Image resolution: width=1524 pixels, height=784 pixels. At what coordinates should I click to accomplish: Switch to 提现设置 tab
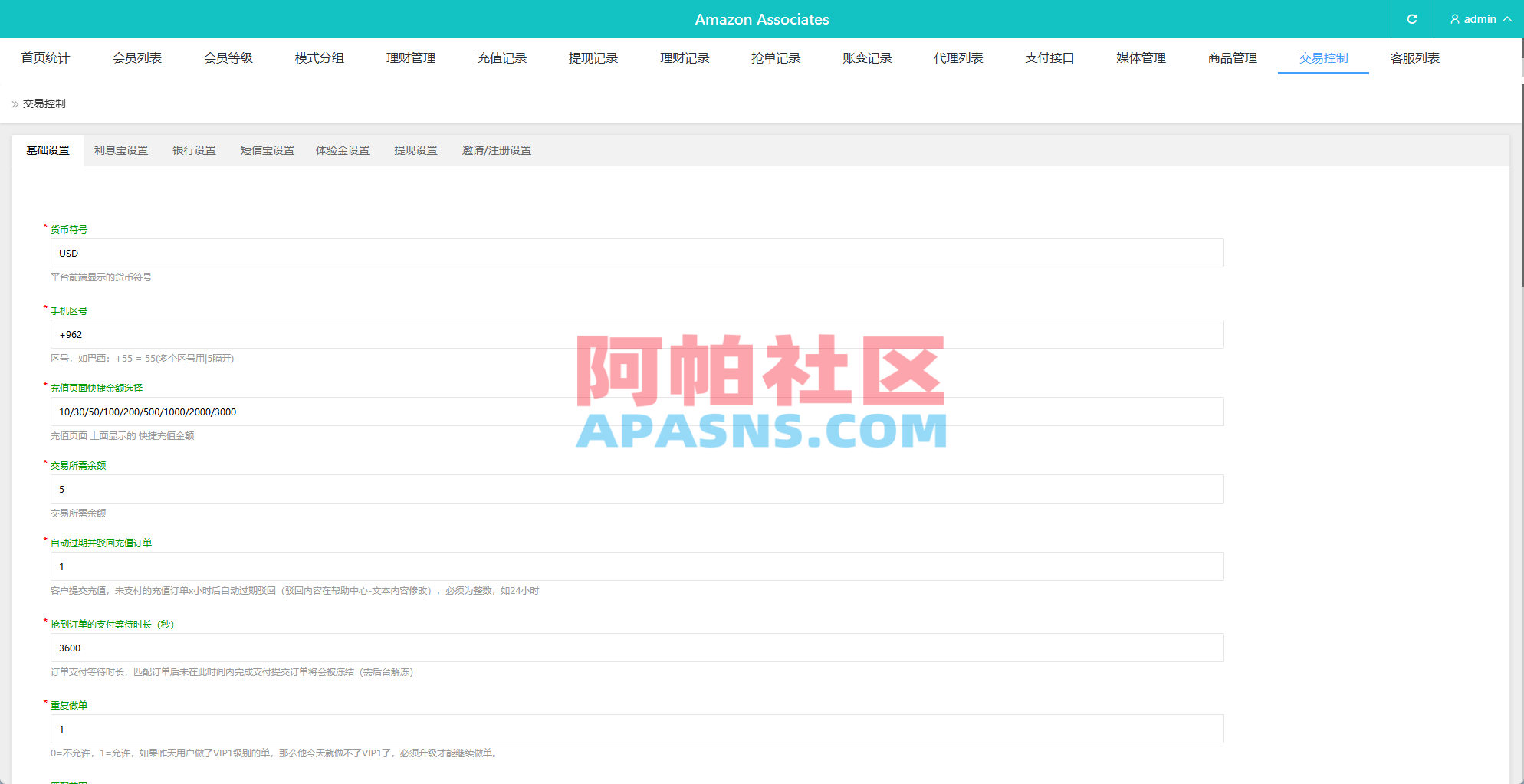[x=415, y=150]
